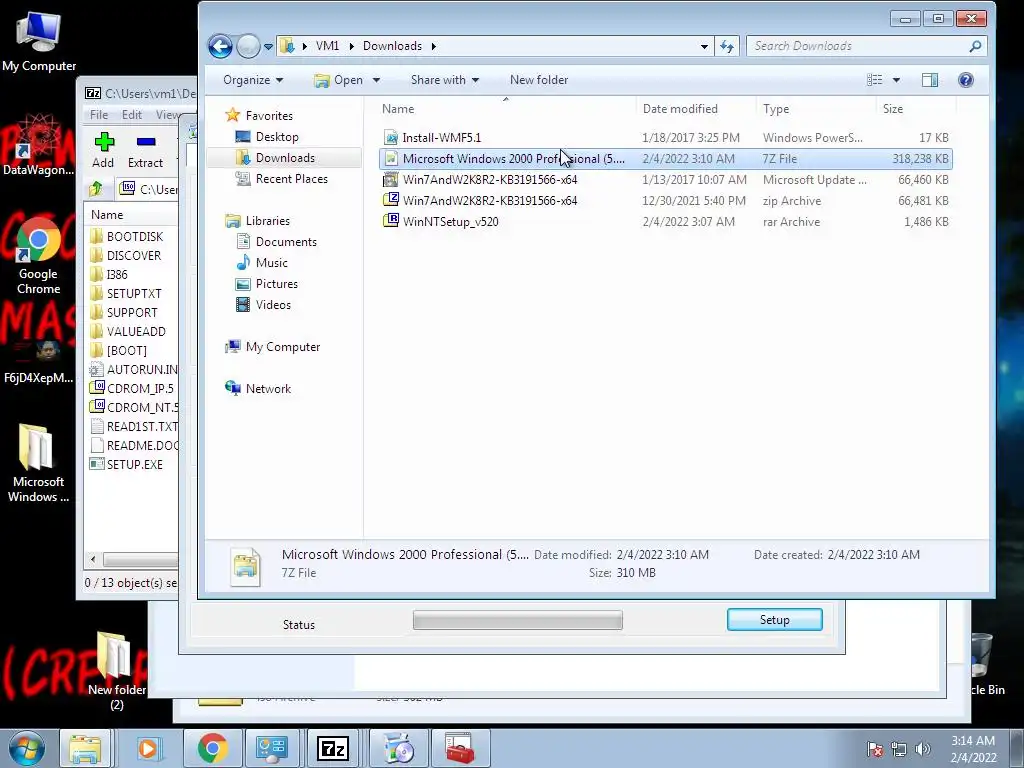Screen dimensions: 1024x768
Task: Click the Chrome taskbar icon
Action: pyautogui.click(x=212, y=748)
